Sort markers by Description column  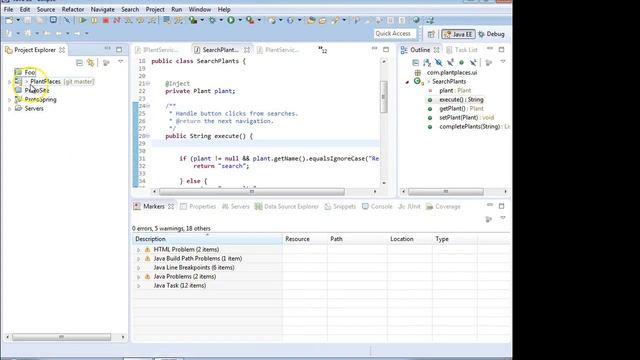[x=207, y=239]
